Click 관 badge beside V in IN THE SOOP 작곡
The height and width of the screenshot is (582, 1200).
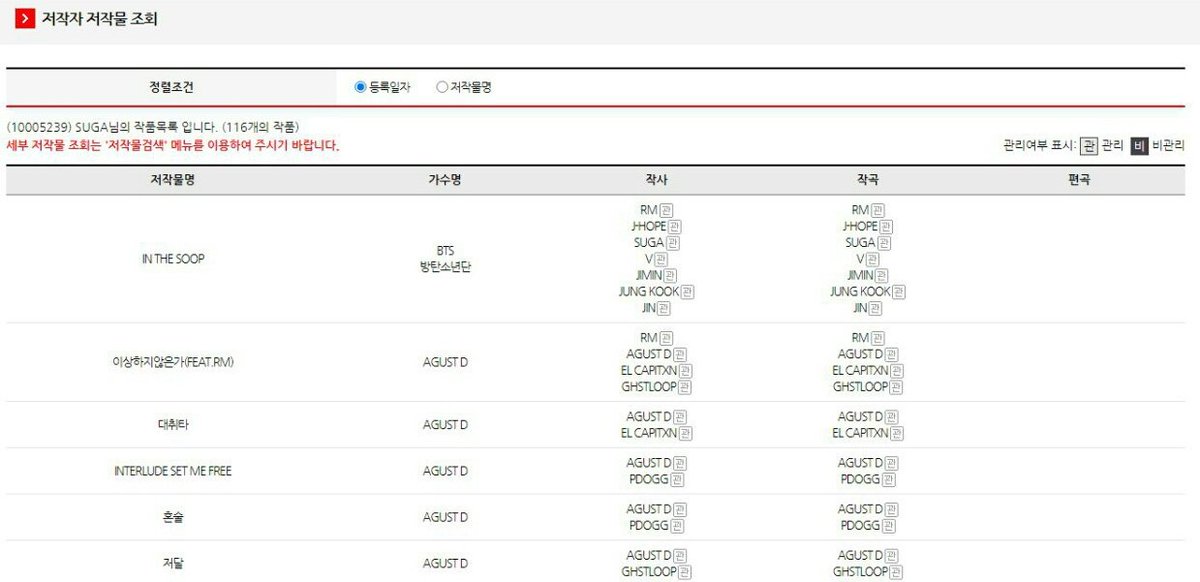[871, 259]
